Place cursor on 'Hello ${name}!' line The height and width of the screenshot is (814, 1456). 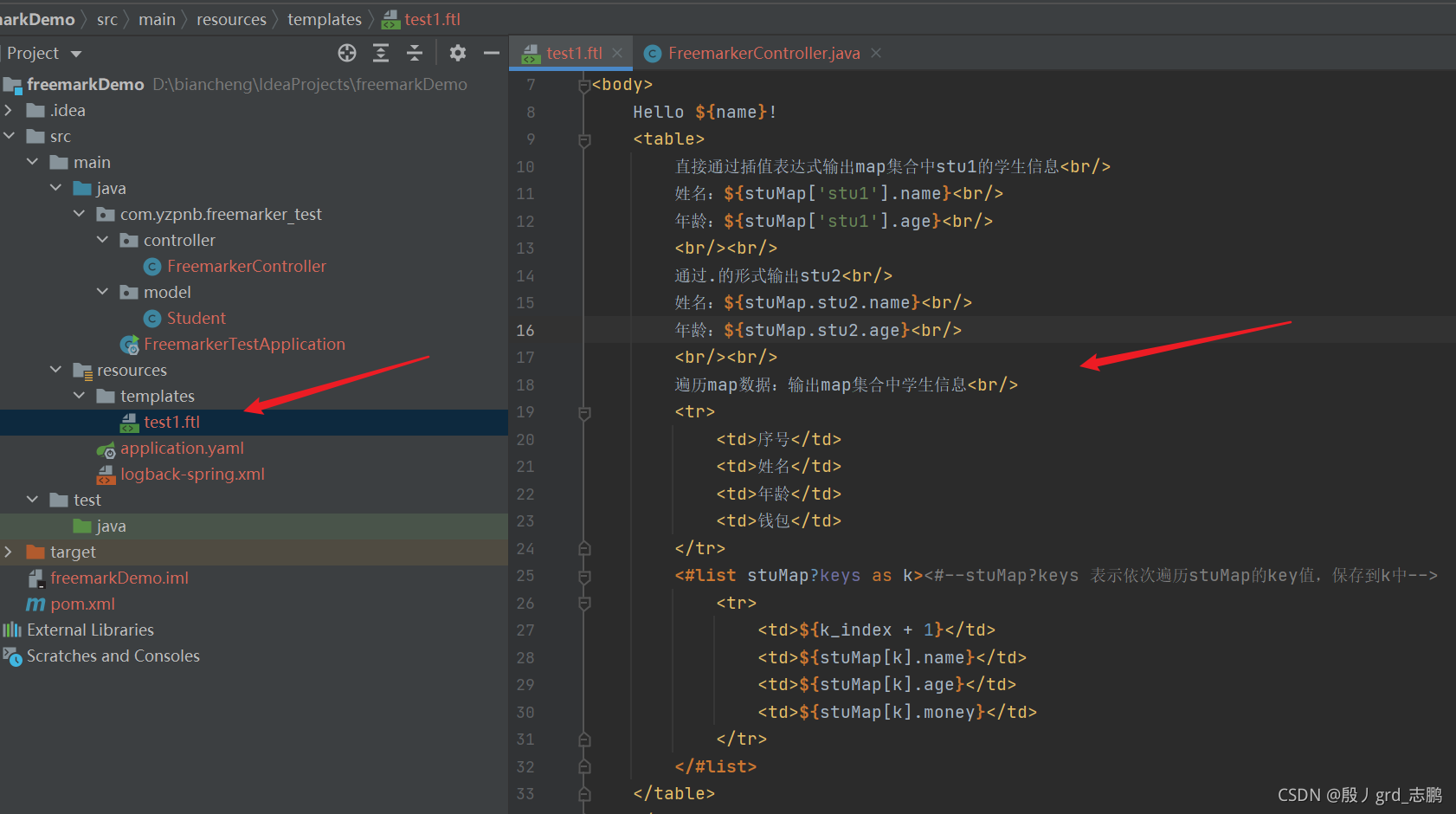coord(705,112)
